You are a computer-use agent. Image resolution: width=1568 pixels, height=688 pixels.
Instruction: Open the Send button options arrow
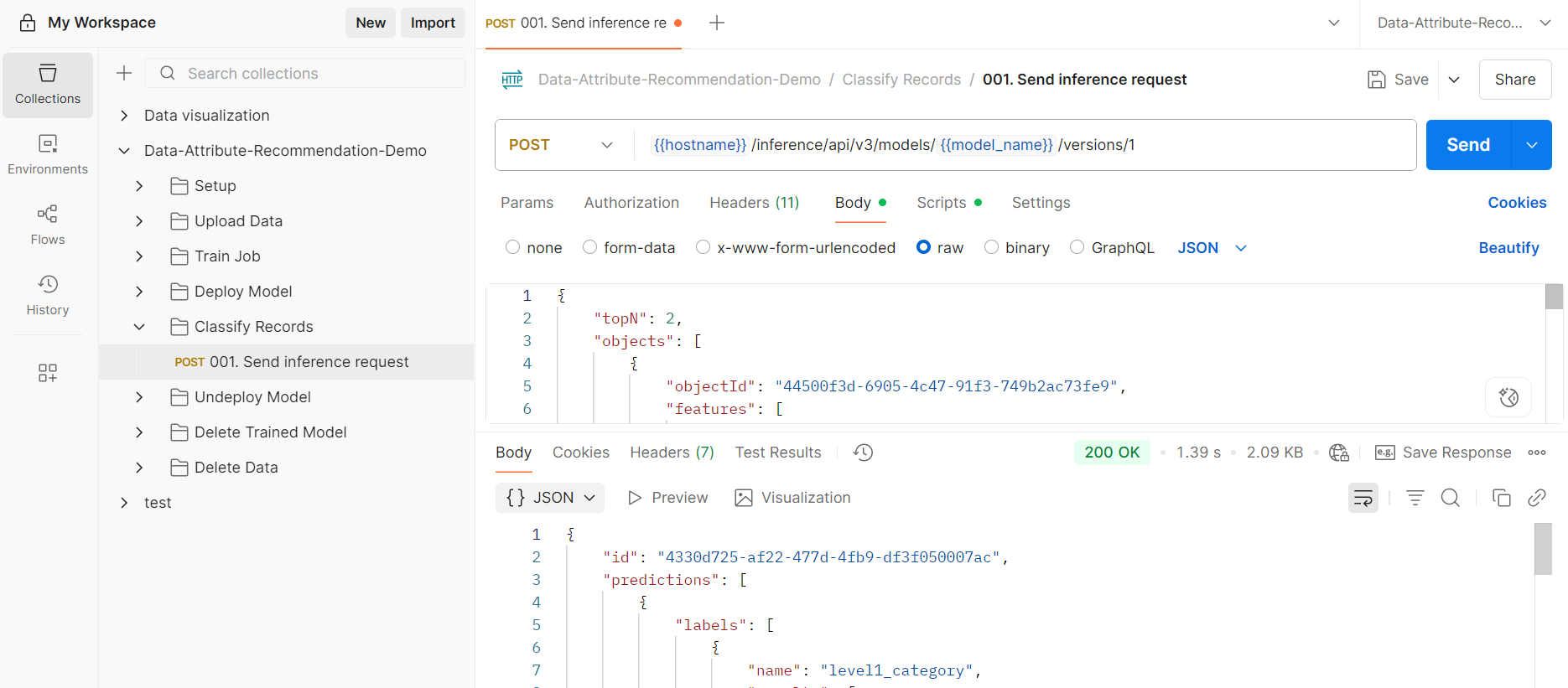pyautogui.click(x=1532, y=145)
